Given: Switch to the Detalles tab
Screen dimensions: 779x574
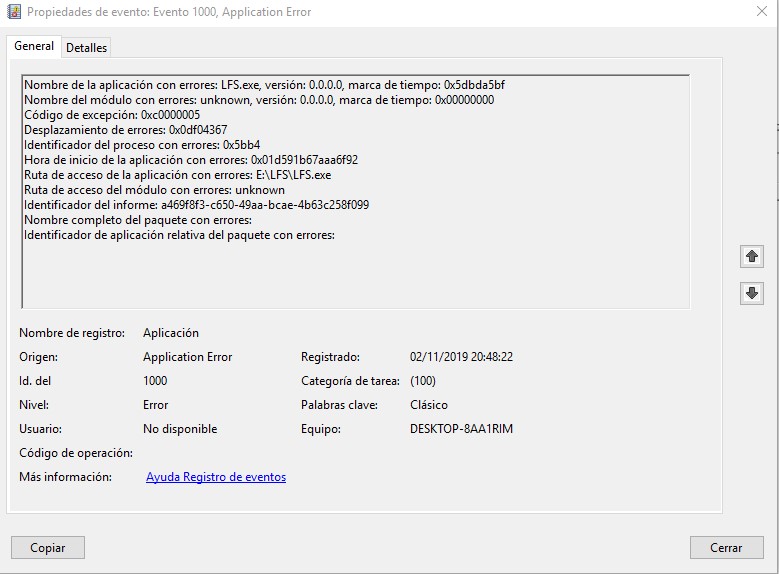Looking at the screenshot, I should 86,48.
